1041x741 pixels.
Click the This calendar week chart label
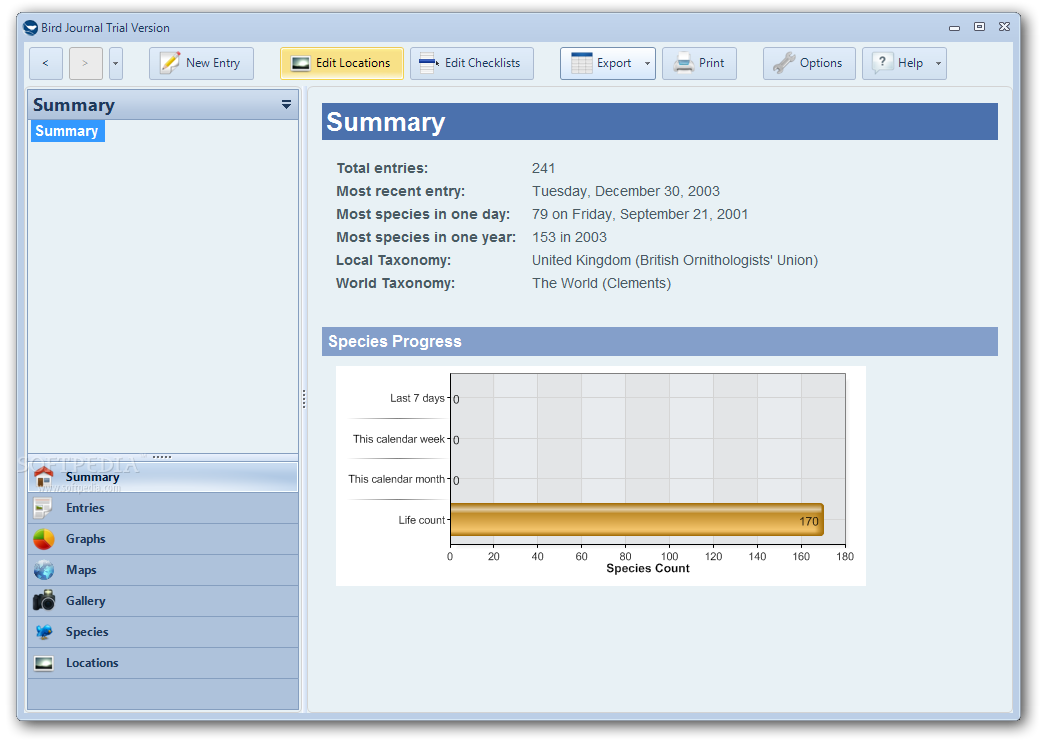pos(399,439)
